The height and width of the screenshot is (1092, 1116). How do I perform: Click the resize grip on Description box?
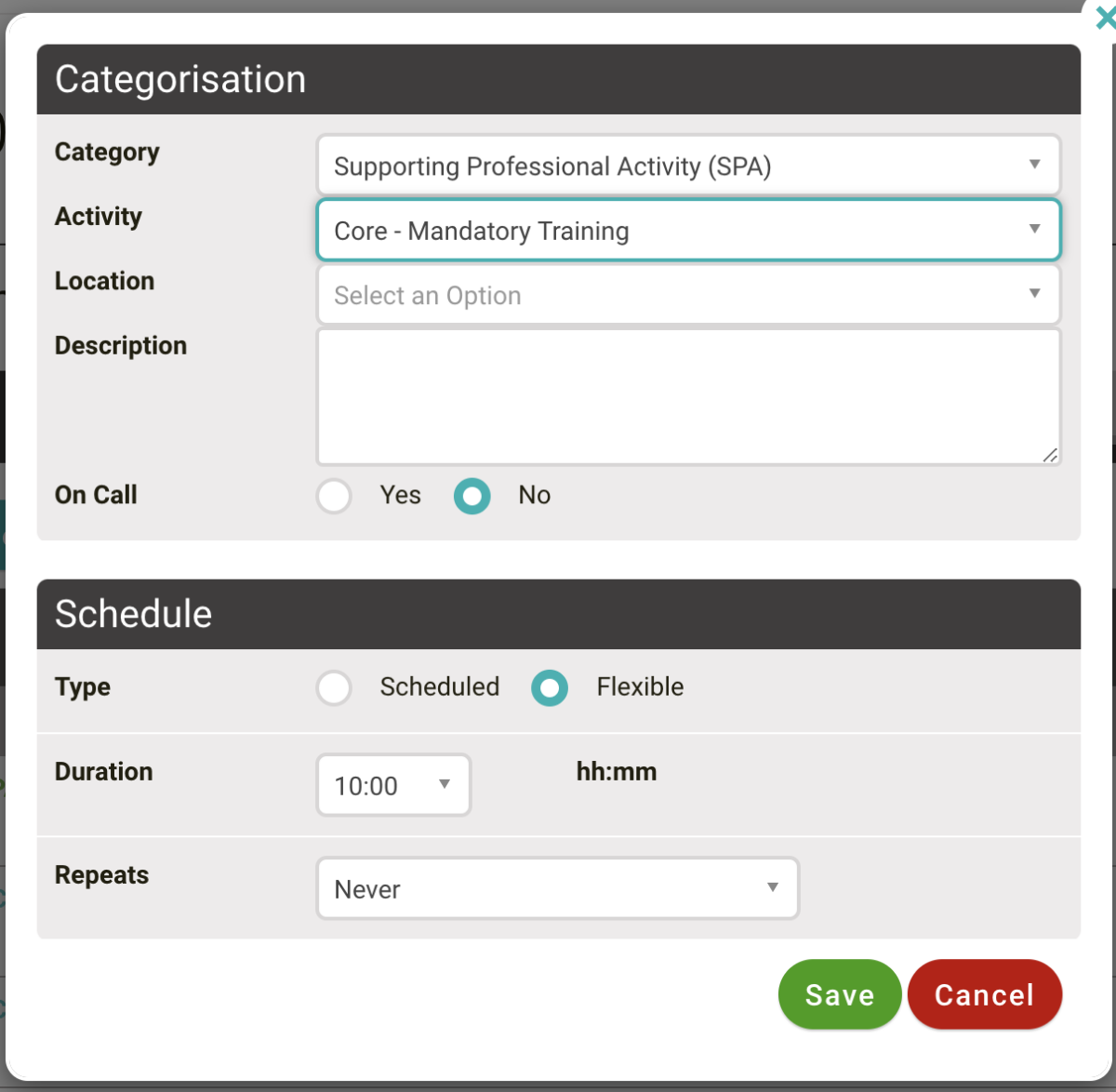(x=1050, y=456)
